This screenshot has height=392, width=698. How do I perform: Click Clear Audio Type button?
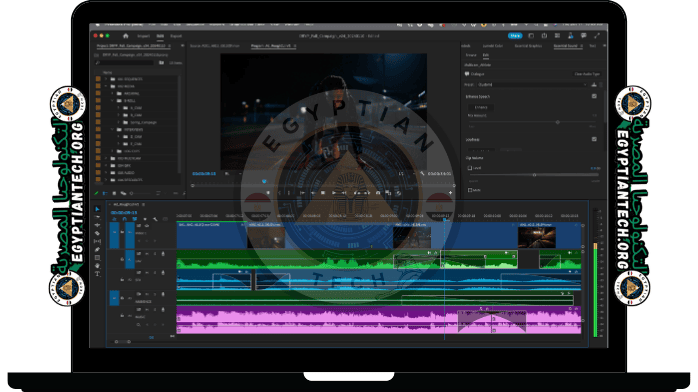(x=587, y=74)
